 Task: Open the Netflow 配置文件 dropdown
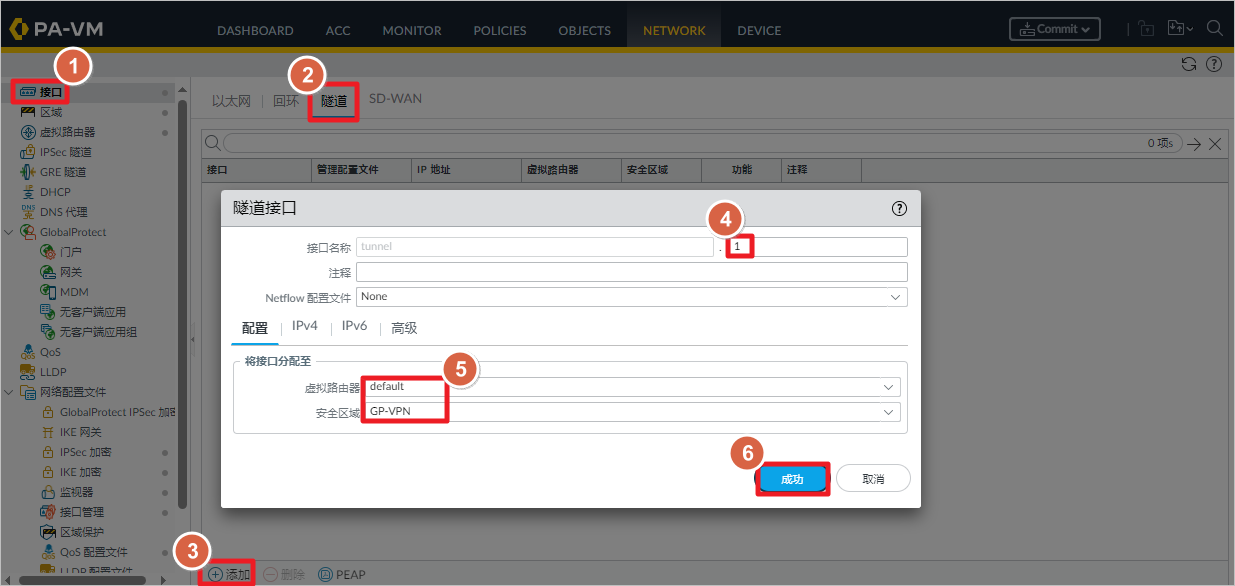point(632,297)
